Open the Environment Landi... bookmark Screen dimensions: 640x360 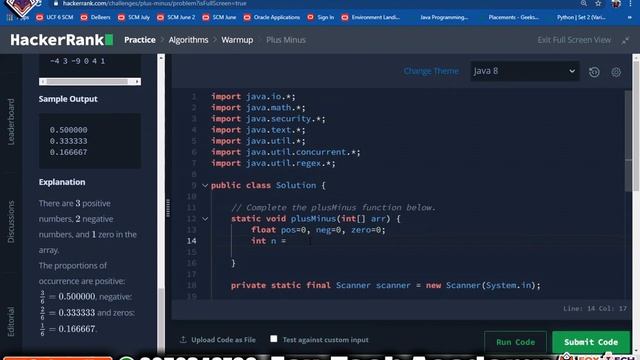370,18
